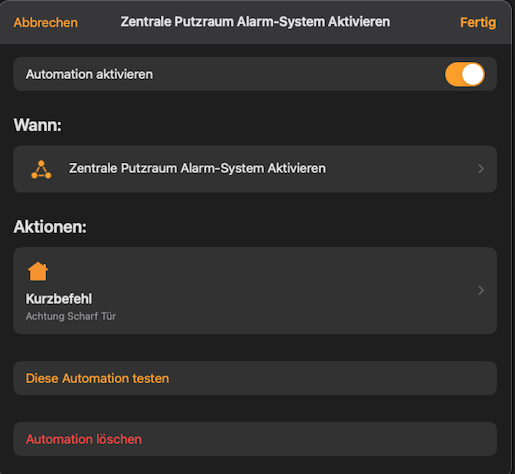Confirm with the Fertig button
This screenshot has width=515, height=474.
[x=478, y=23]
